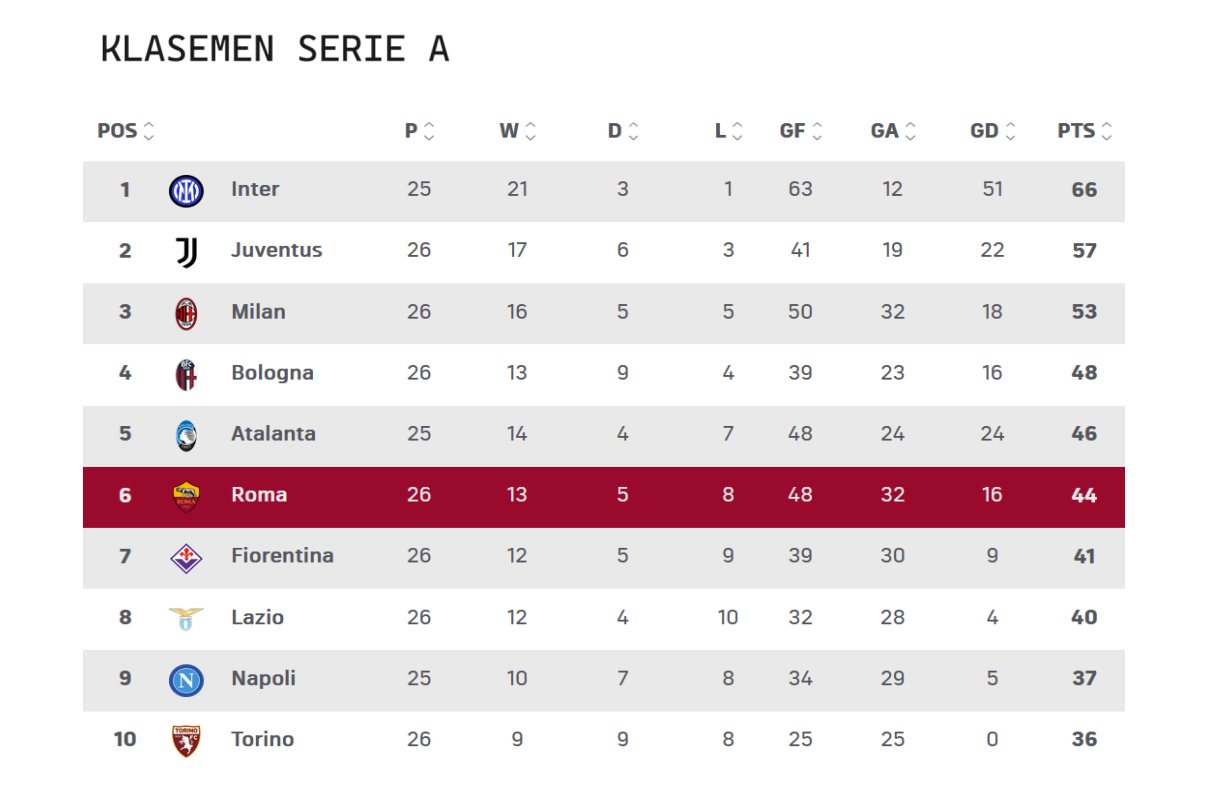Select the AC Milan crest icon
The width and height of the screenshot is (1215, 790).
click(185, 312)
